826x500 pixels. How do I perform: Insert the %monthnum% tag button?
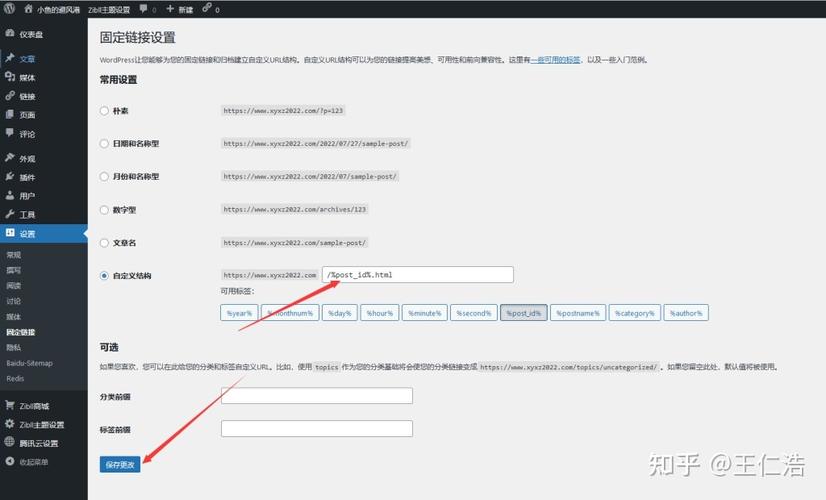(290, 313)
